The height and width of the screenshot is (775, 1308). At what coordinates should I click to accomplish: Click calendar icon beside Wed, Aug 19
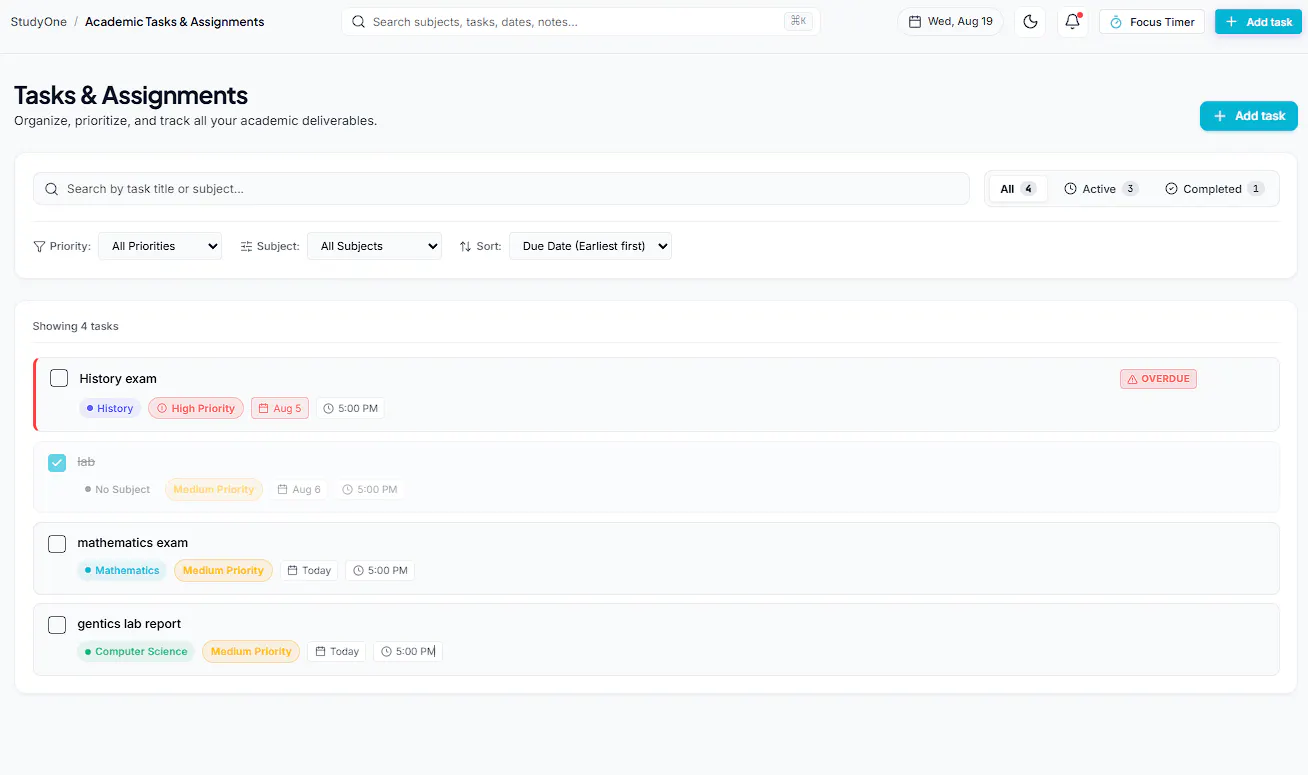(x=915, y=21)
